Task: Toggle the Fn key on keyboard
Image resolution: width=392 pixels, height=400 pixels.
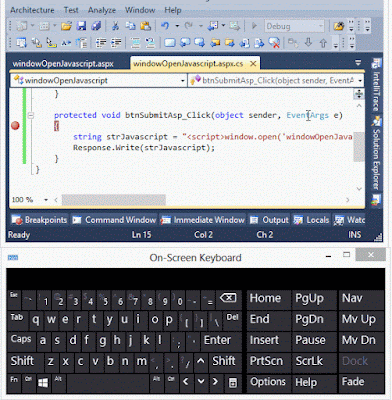Action: pos(14,382)
